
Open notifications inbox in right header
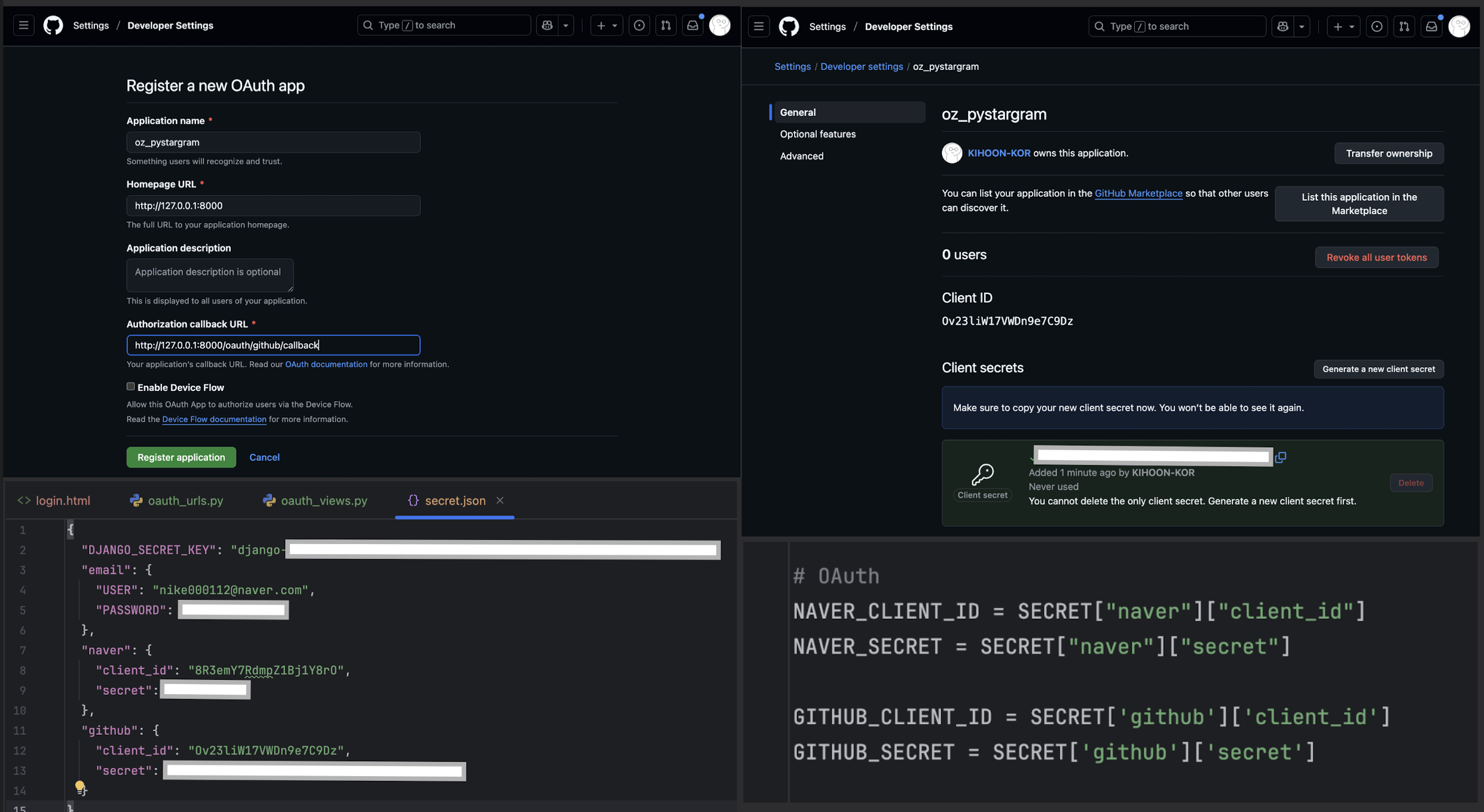[1431, 26]
